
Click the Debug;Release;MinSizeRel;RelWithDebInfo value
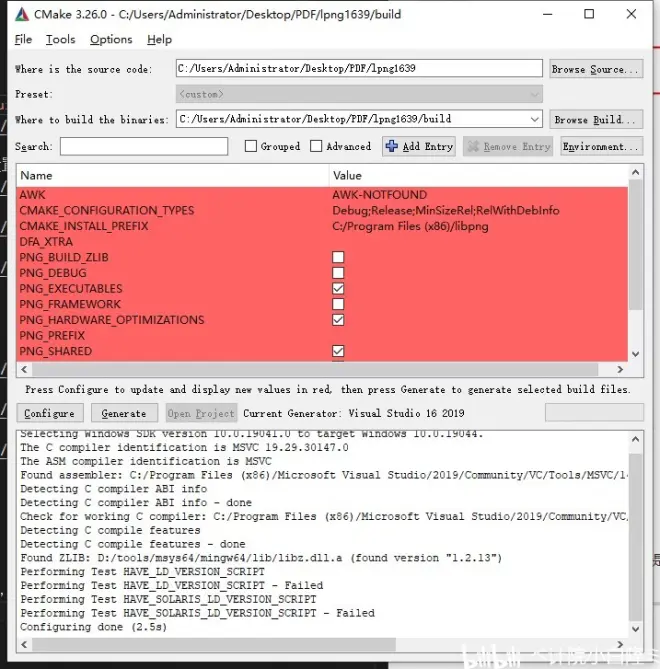coord(446,210)
